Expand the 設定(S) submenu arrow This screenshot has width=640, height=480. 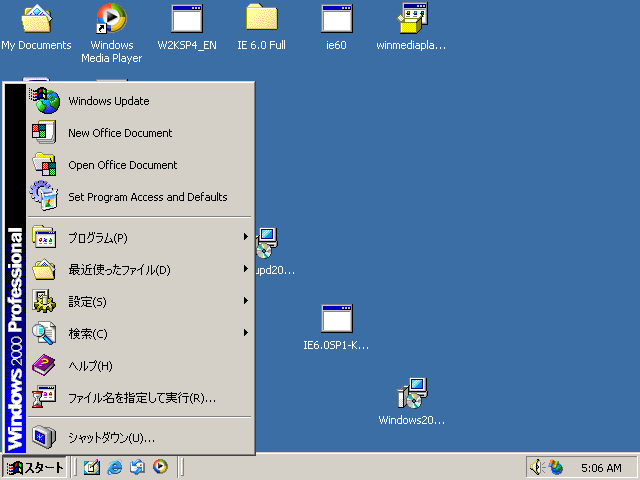click(x=246, y=301)
